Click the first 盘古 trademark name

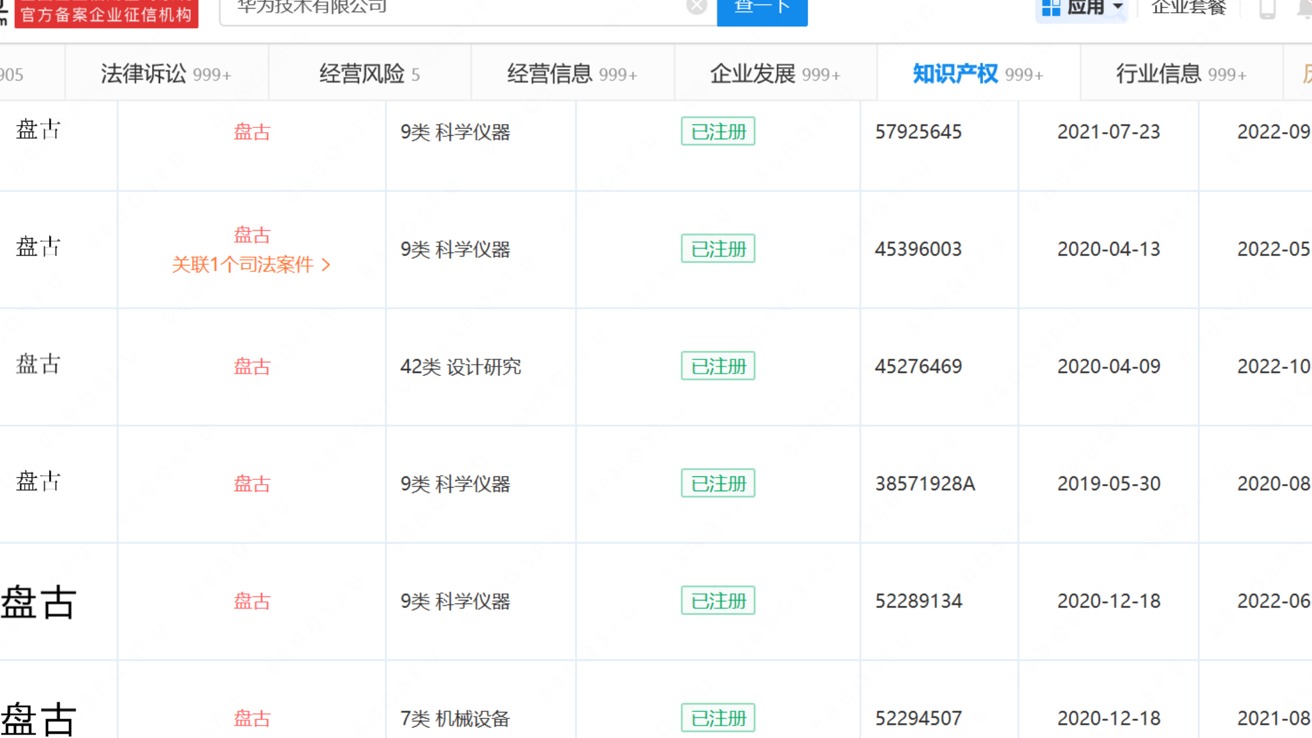click(x=251, y=131)
